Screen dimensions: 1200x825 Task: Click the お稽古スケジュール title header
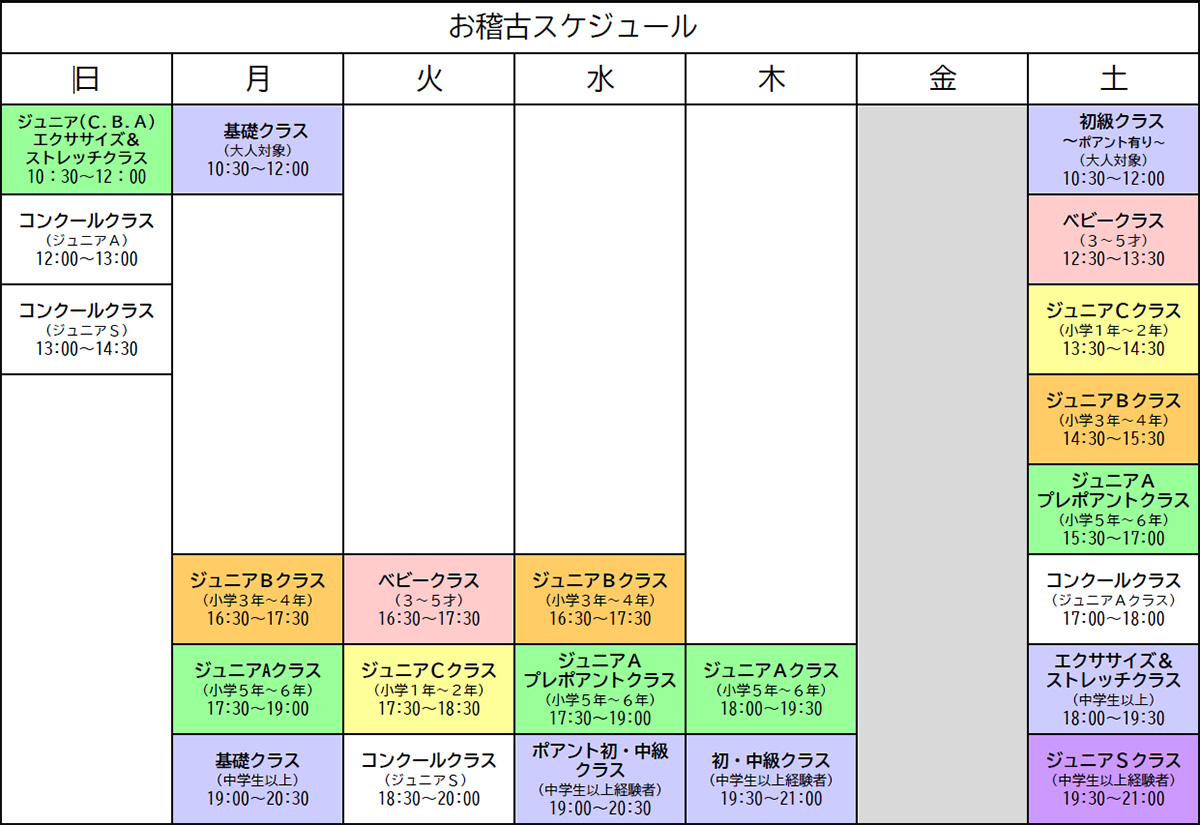(x=600, y=27)
